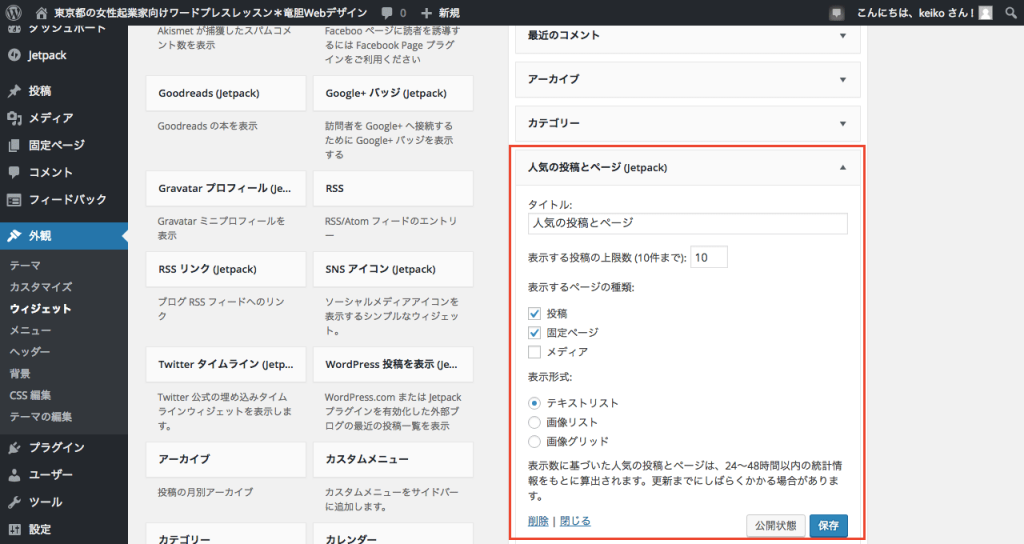Open comments bubble icon in admin bar
The image size is (1024, 544).
coord(387,13)
